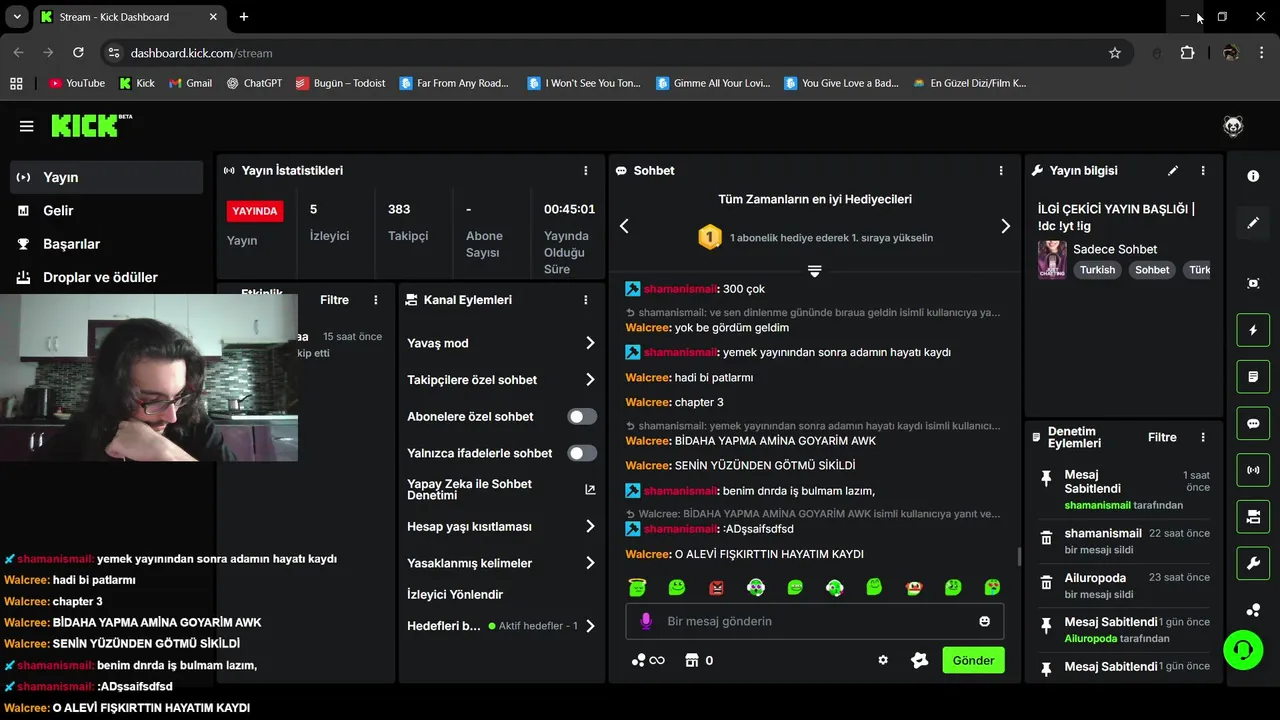1280x720 pixels.
Task: Toggle Yalnızca ifadelerle sohbet switch
Action: [x=582, y=453]
